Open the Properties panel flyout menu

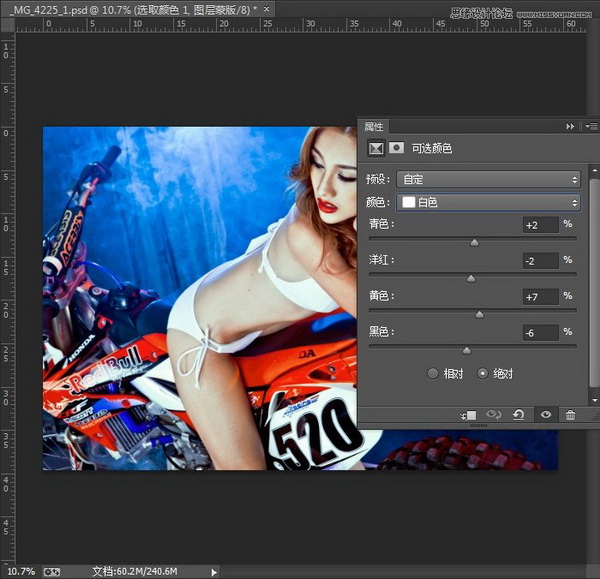pyautogui.click(x=591, y=127)
